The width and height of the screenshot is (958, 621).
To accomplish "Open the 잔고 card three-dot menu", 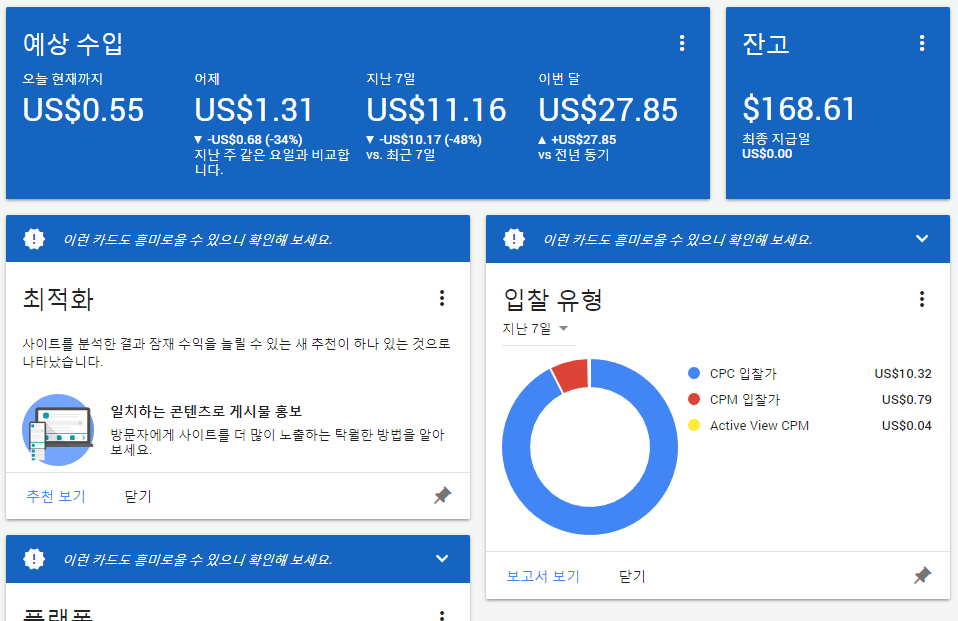I will [x=922, y=43].
